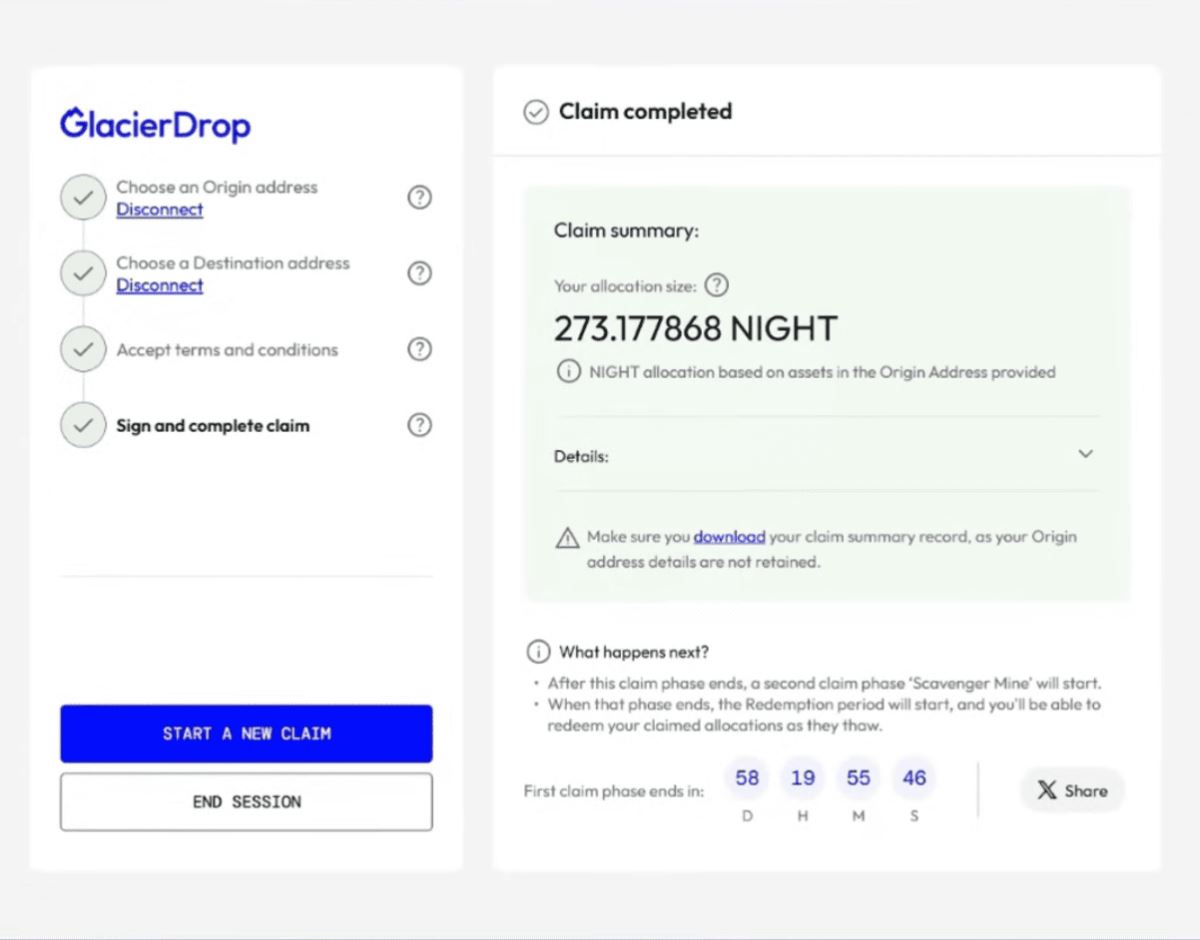Click the info icon beside What happens next
Screen dimensions: 1200x940
pyautogui.click(x=538, y=652)
